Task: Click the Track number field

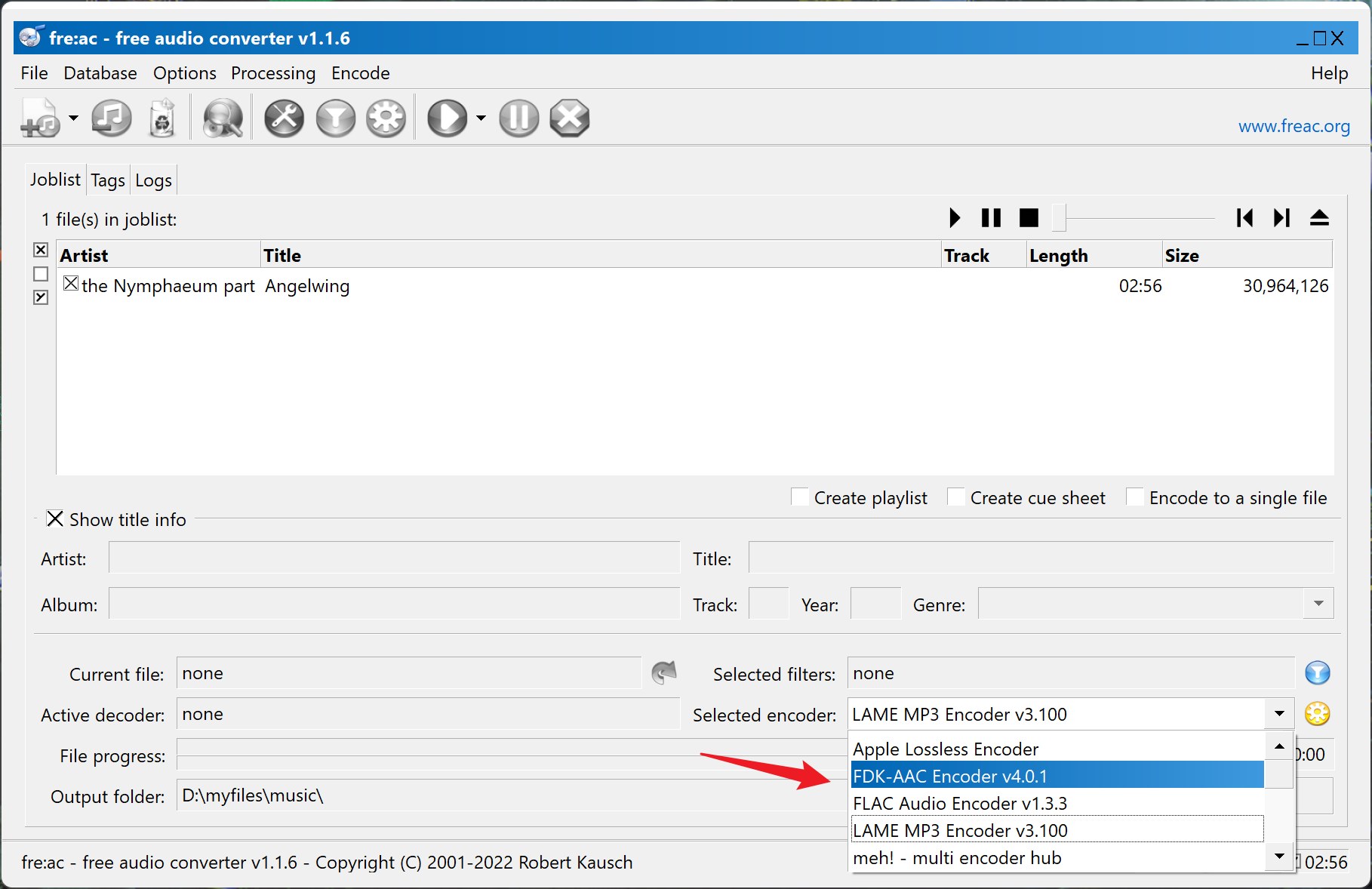Action: pos(768,604)
